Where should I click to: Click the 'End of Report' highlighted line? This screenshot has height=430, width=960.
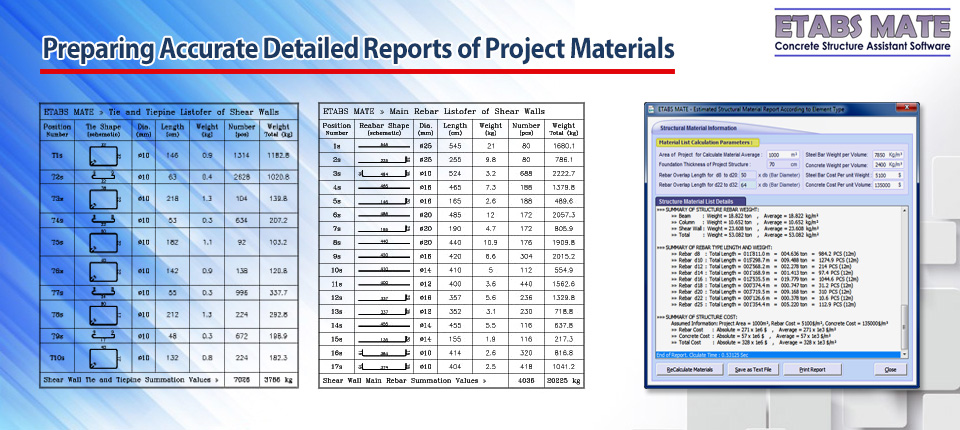point(778,355)
